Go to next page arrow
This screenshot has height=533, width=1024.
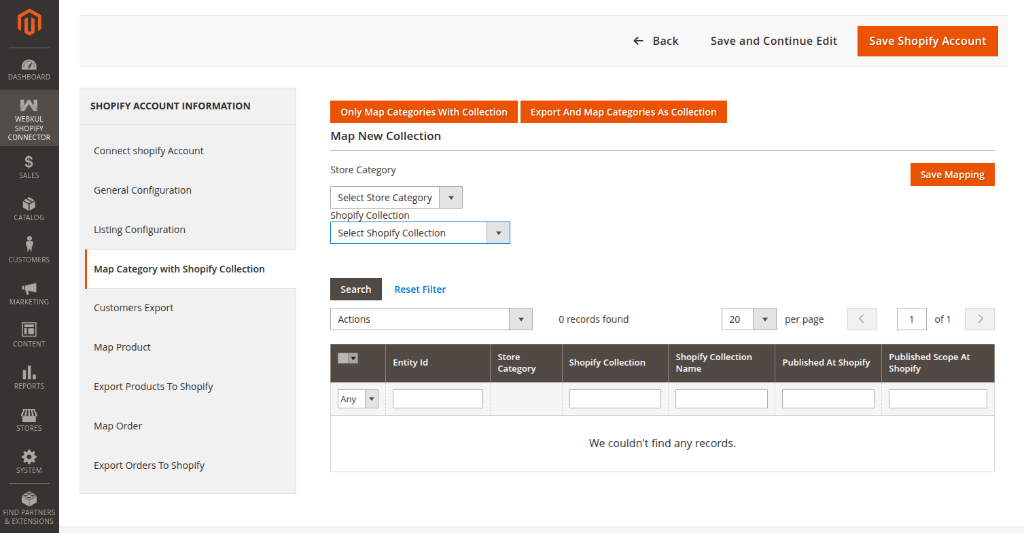980,319
